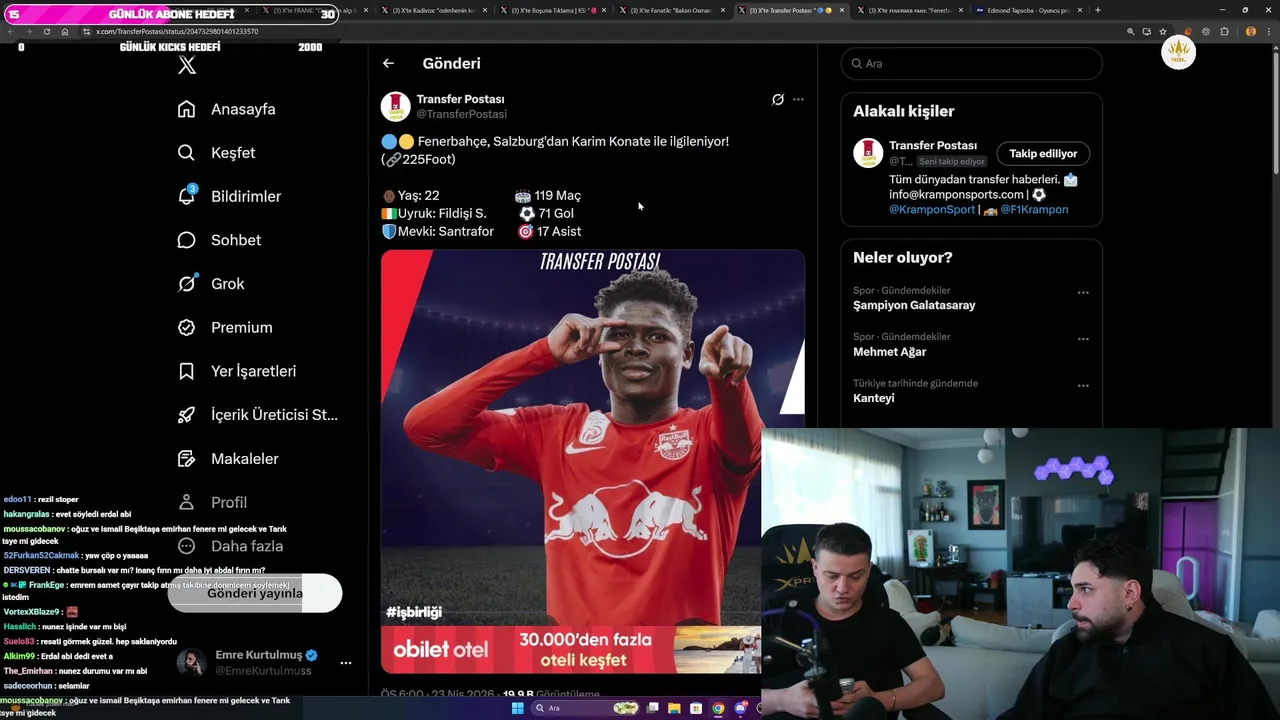
Task: Click search magnifier icon in Ara box
Action: click(857, 63)
